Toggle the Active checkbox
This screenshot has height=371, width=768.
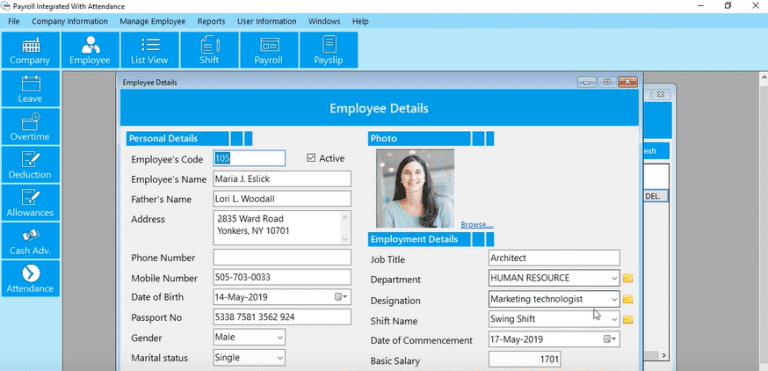coord(311,158)
